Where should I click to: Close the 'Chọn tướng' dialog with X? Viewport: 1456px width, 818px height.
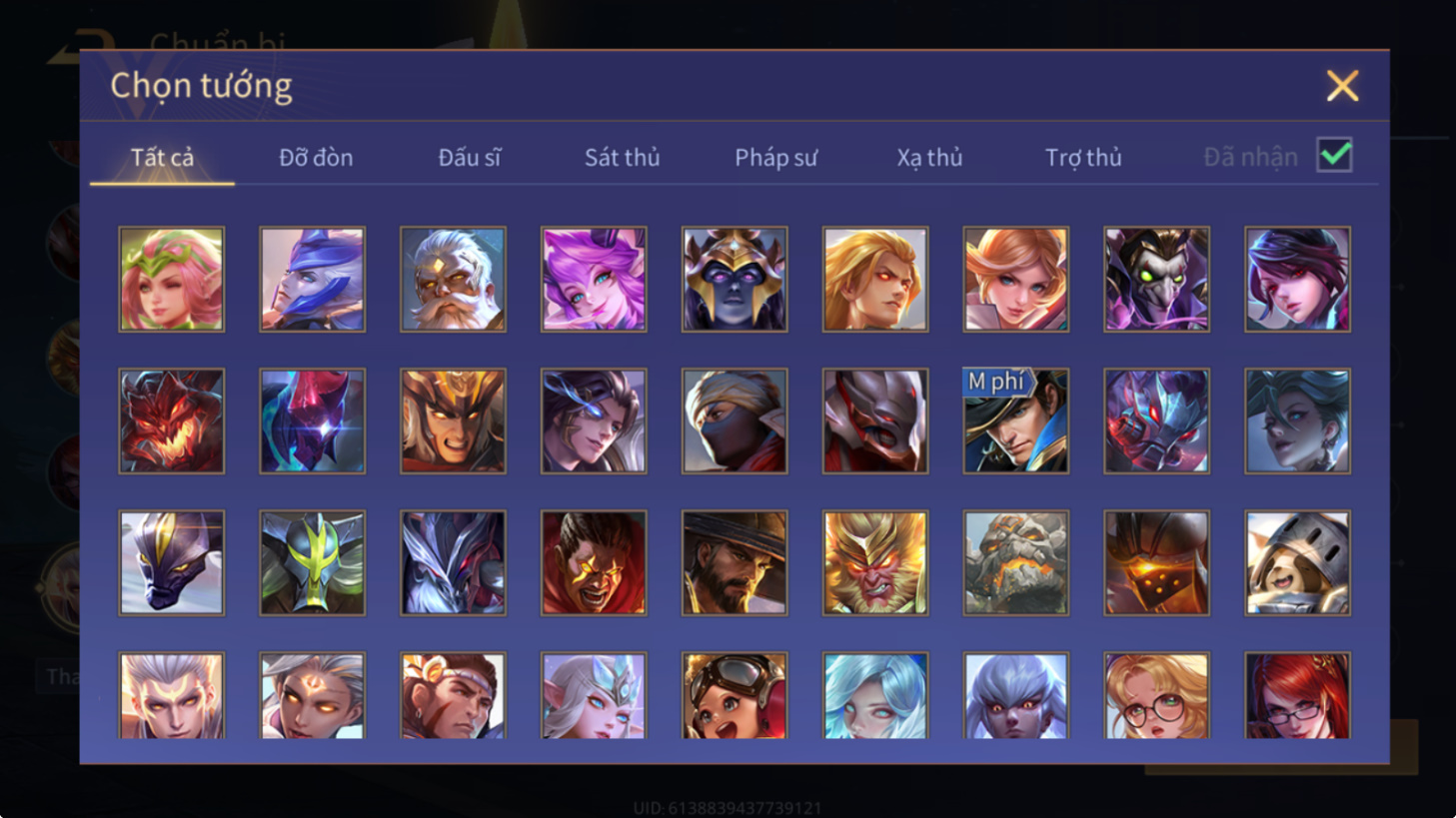tap(1342, 86)
